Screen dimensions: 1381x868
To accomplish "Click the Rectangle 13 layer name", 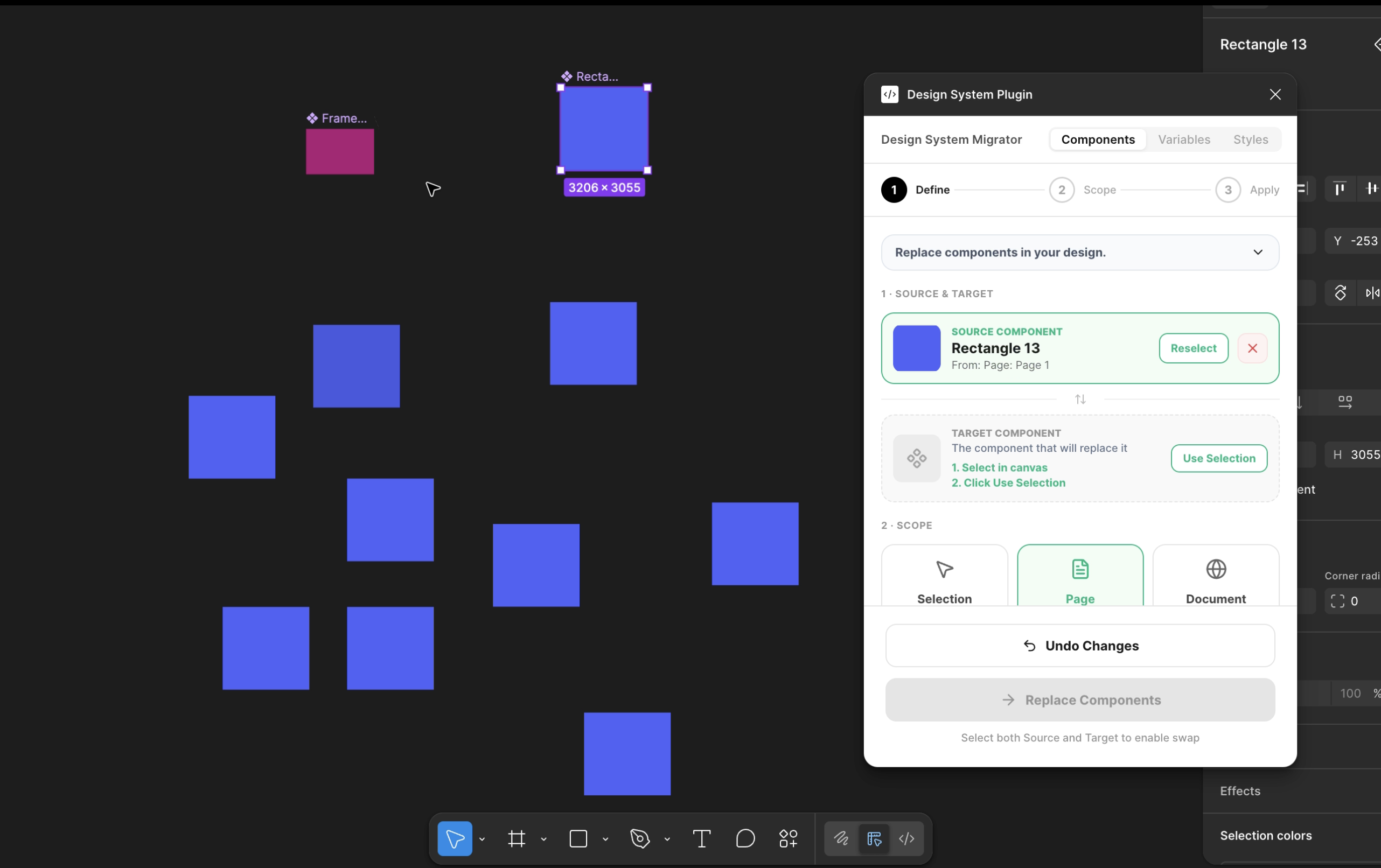I will (x=1263, y=44).
